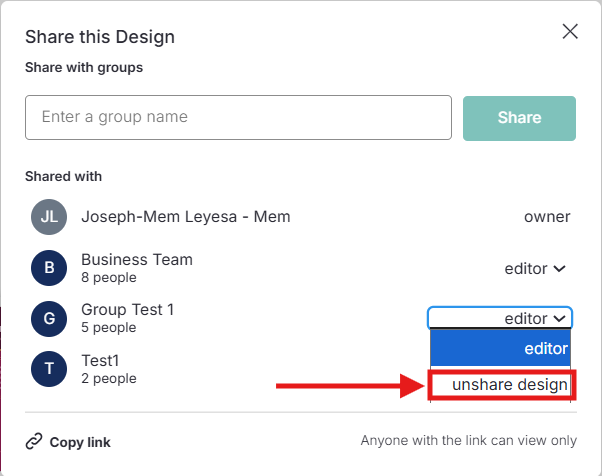
Task: Expand the Business Team editor chevron
Action: click(559, 268)
